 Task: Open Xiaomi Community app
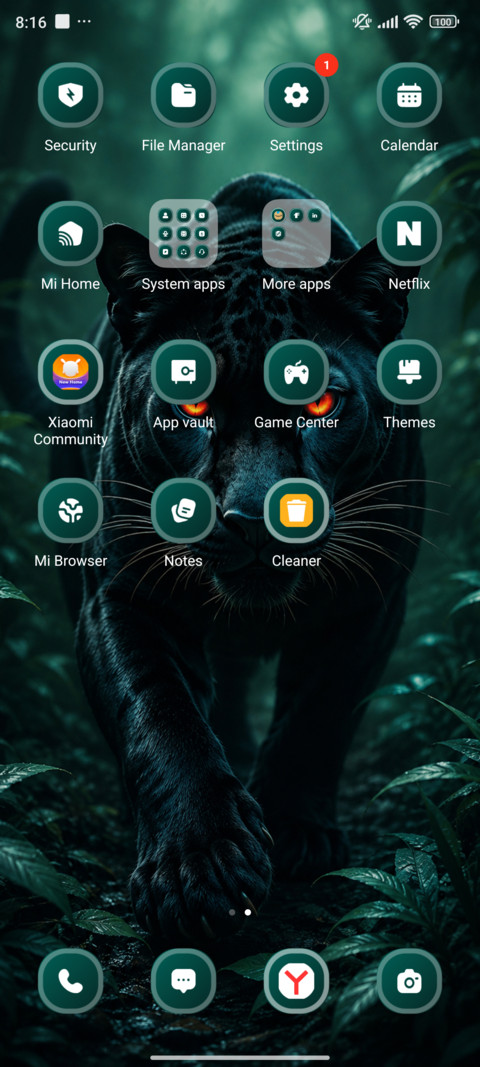(x=70, y=372)
